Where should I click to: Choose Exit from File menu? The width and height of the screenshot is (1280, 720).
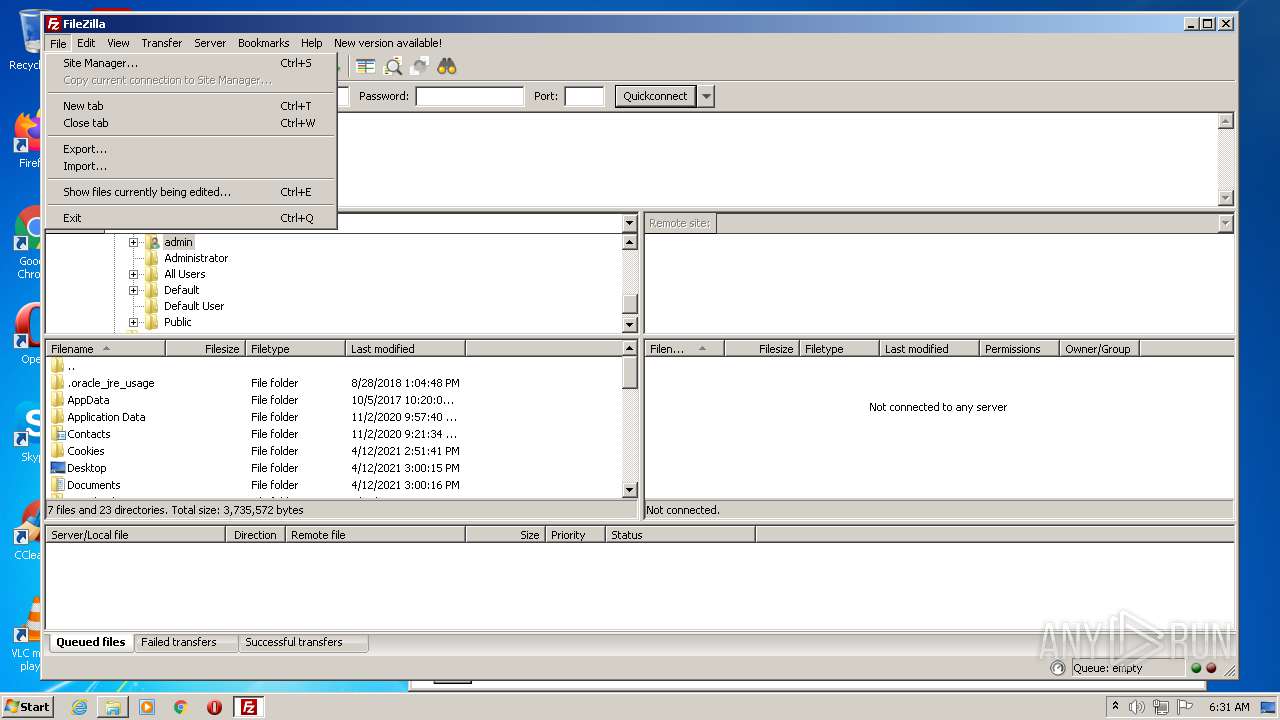coord(191,218)
